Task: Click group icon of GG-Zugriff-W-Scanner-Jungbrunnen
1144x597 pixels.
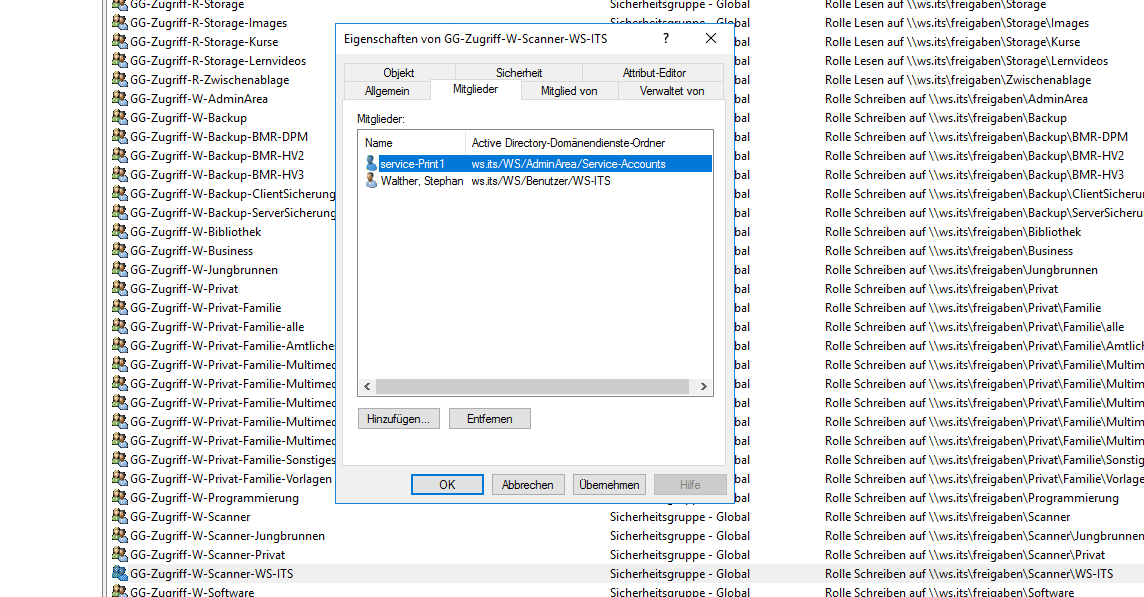Action: click(120, 534)
